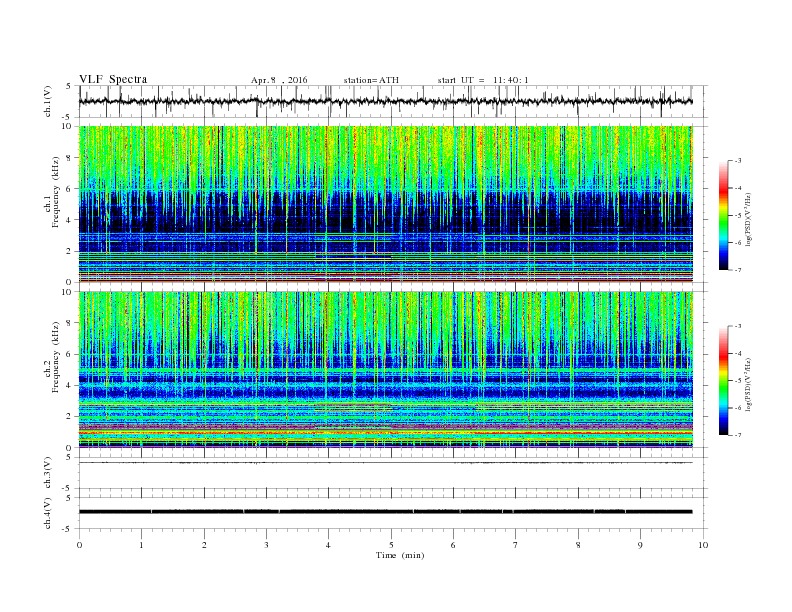The height and width of the screenshot is (612, 792).
Task: Click the 'ch.4(V)' axis label
Action: pos(48,513)
